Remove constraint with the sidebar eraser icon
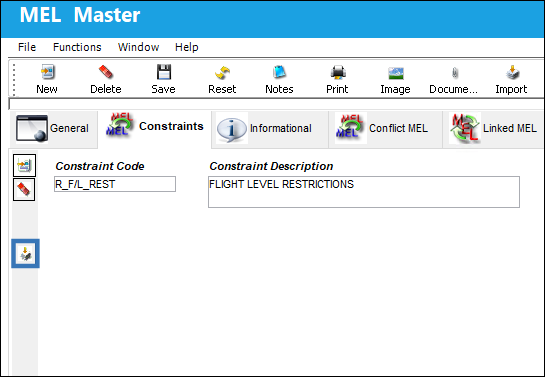545x377 pixels. [x=24, y=190]
